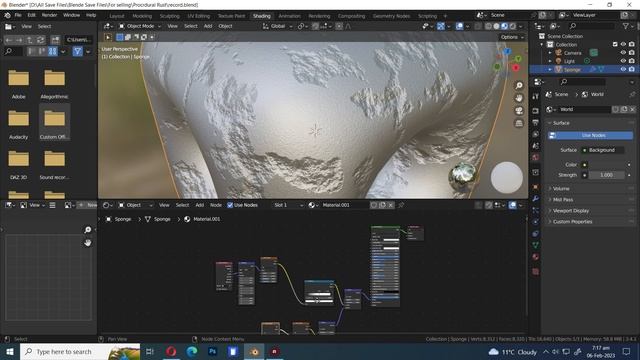640x360 pixels.
Task: Refresh the file browser listing
Action: pos(40,40)
